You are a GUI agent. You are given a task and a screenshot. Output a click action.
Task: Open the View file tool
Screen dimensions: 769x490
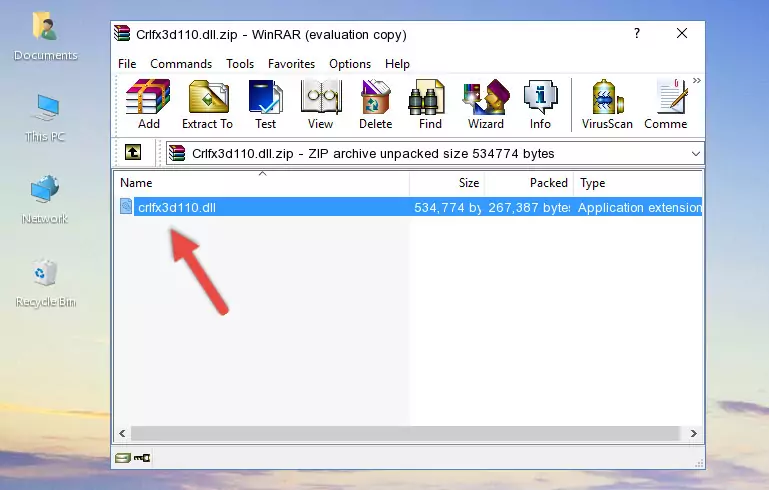click(321, 104)
